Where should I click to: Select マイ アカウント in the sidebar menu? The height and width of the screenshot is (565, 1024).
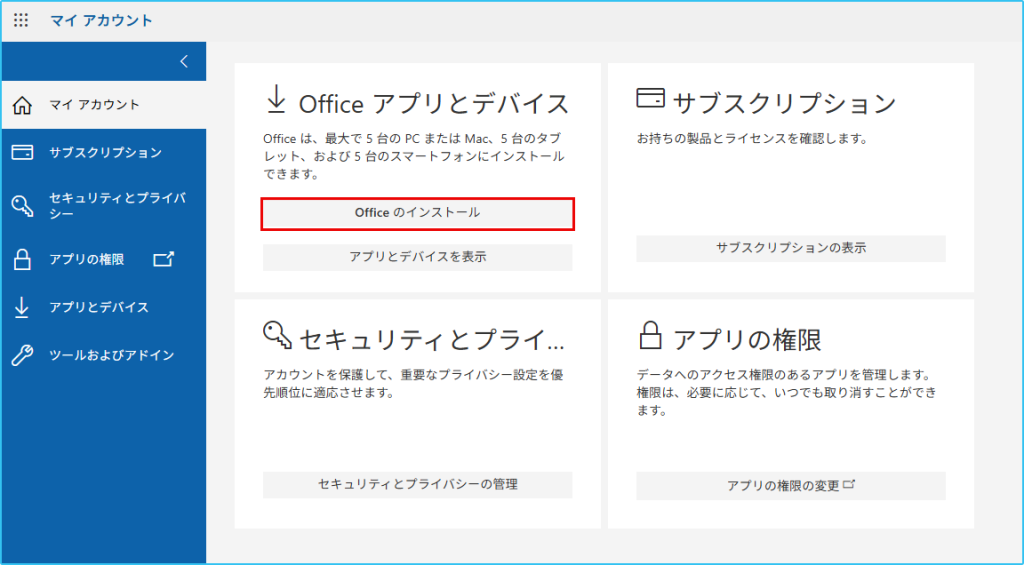pyautogui.click(x=104, y=105)
